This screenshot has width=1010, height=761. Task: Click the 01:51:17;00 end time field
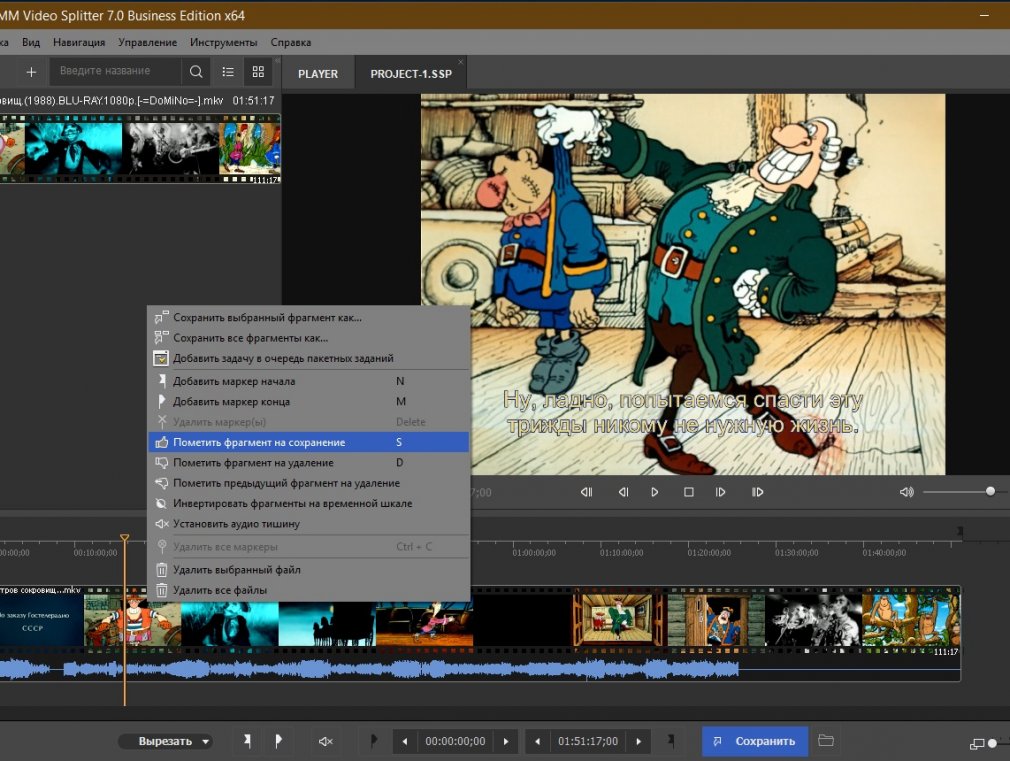click(x=588, y=742)
